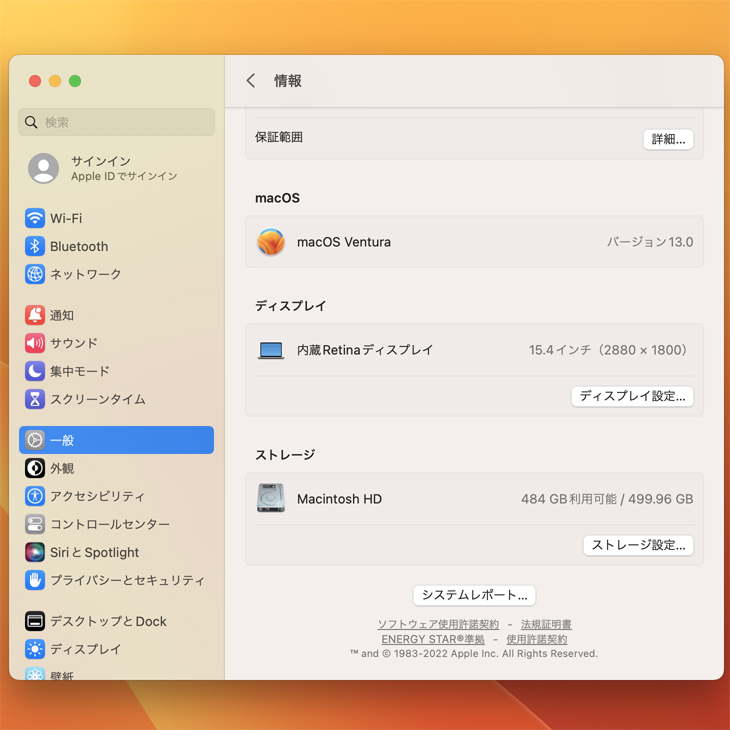Image resolution: width=730 pixels, height=730 pixels.
Task: Focus the 検索 search field
Action: pyautogui.click(x=116, y=122)
